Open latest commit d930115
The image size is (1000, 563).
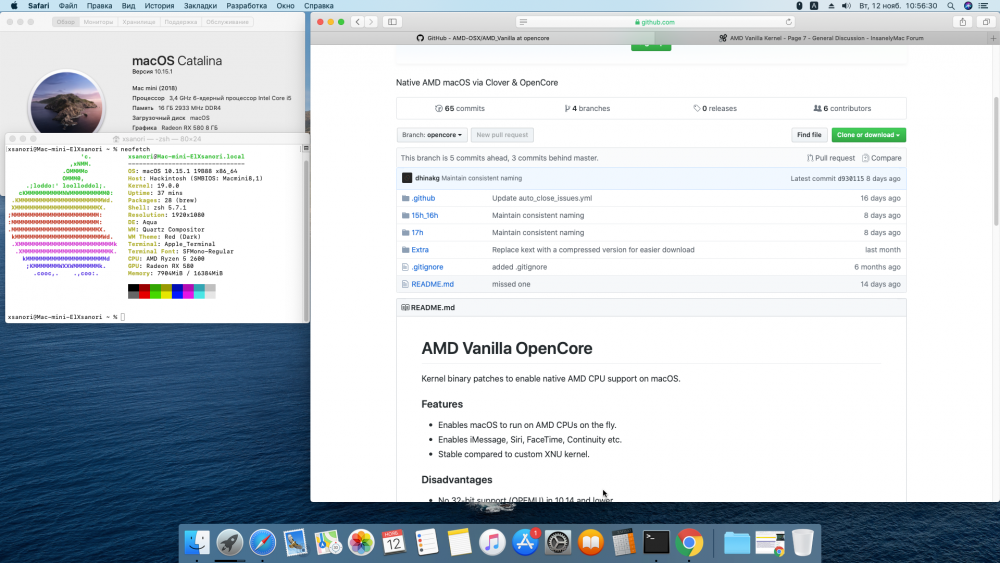[851, 179]
